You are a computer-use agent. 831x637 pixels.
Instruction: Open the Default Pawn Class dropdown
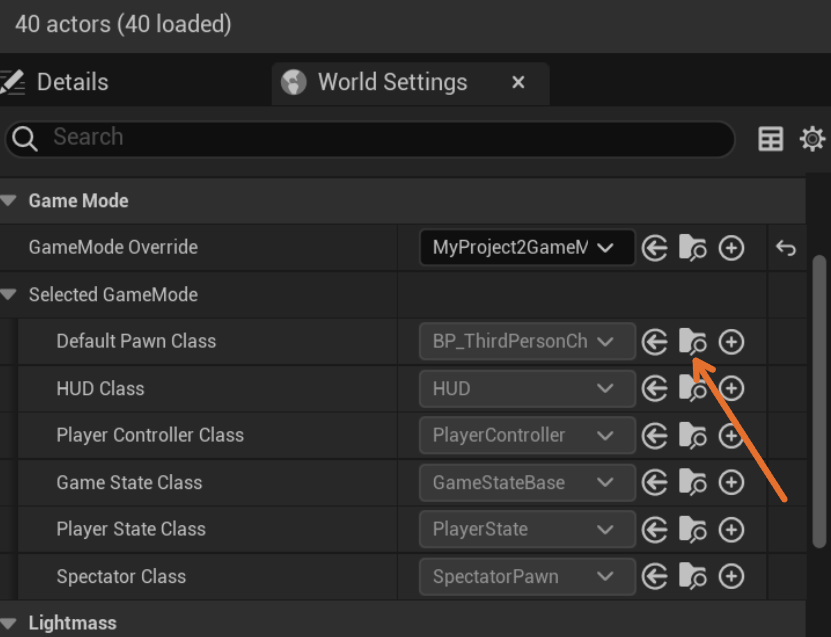click(527, 342)
